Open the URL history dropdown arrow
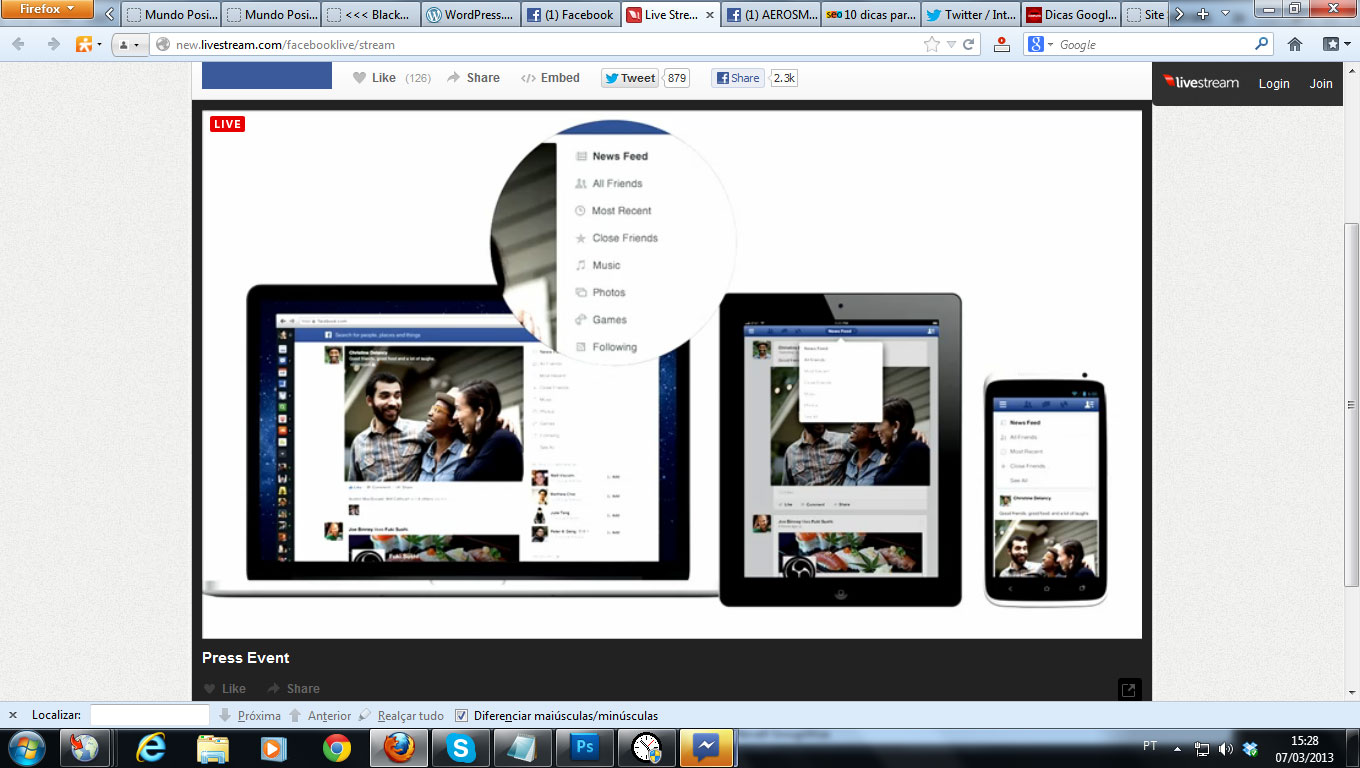The image size is (1360, 768). coord(952,45)
